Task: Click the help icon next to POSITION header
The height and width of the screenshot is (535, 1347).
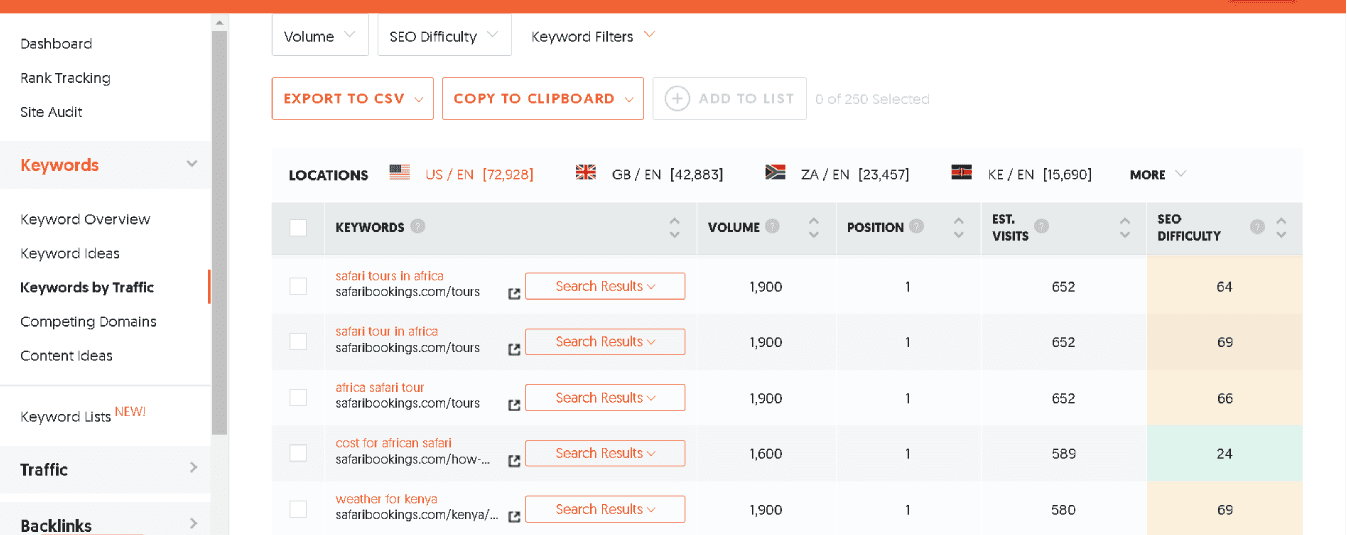Action: click(916, 227)
